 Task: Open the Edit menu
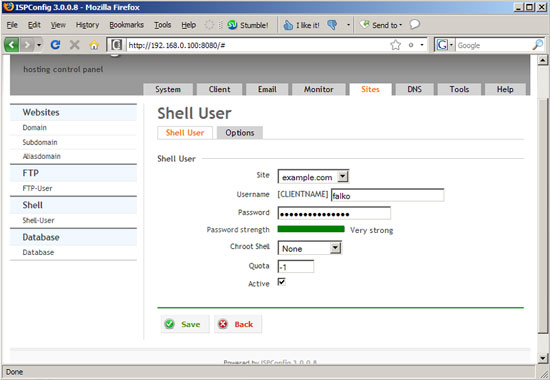(x=34, y=25)
